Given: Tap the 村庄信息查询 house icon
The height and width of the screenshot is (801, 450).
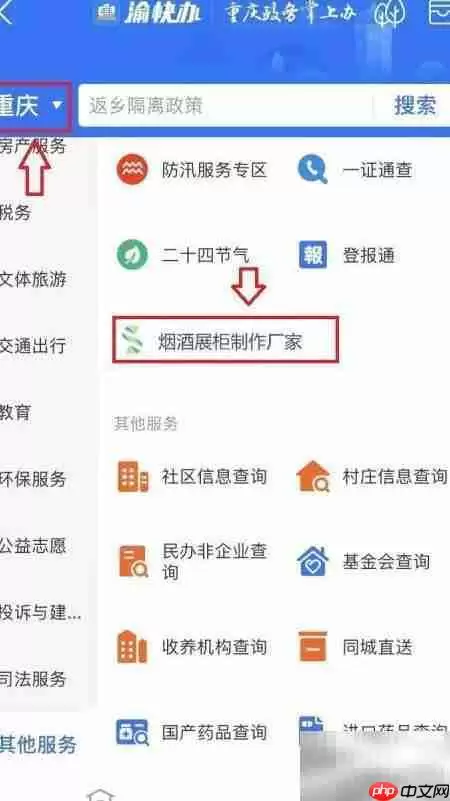Looking at the screenshot, I should [313, 476].
